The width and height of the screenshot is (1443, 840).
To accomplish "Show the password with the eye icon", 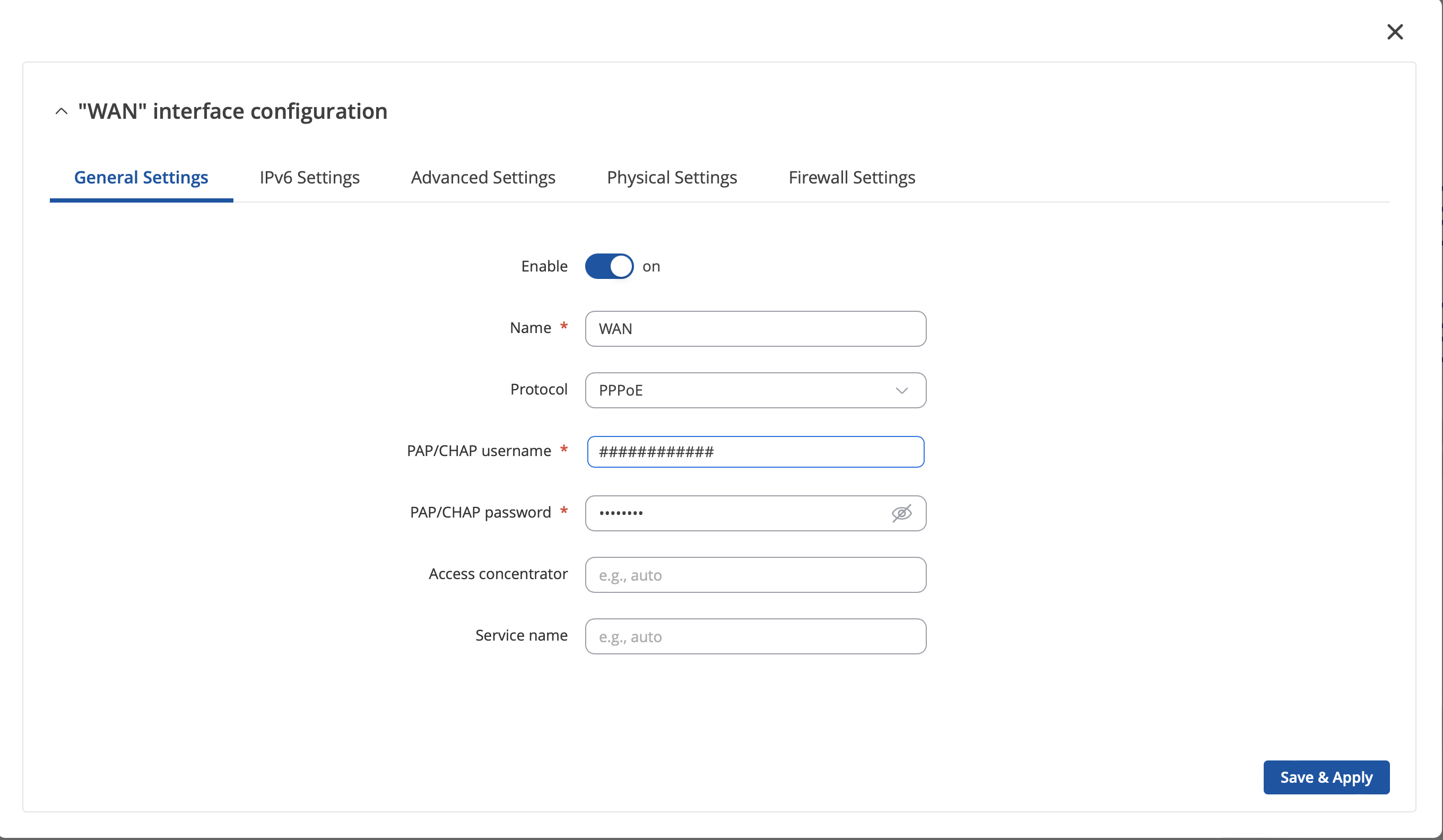I will 901,513.
